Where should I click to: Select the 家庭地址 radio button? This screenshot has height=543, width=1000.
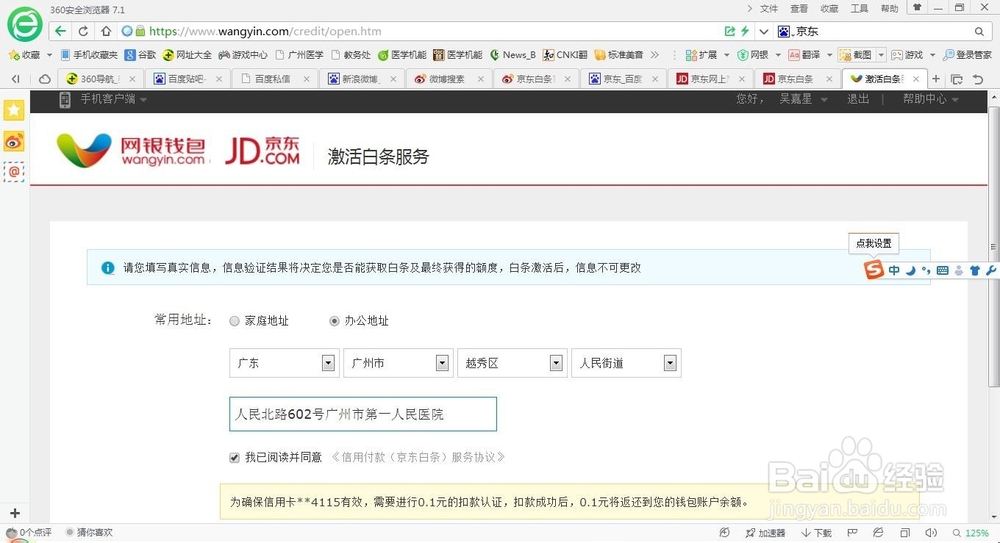[234, 321]
